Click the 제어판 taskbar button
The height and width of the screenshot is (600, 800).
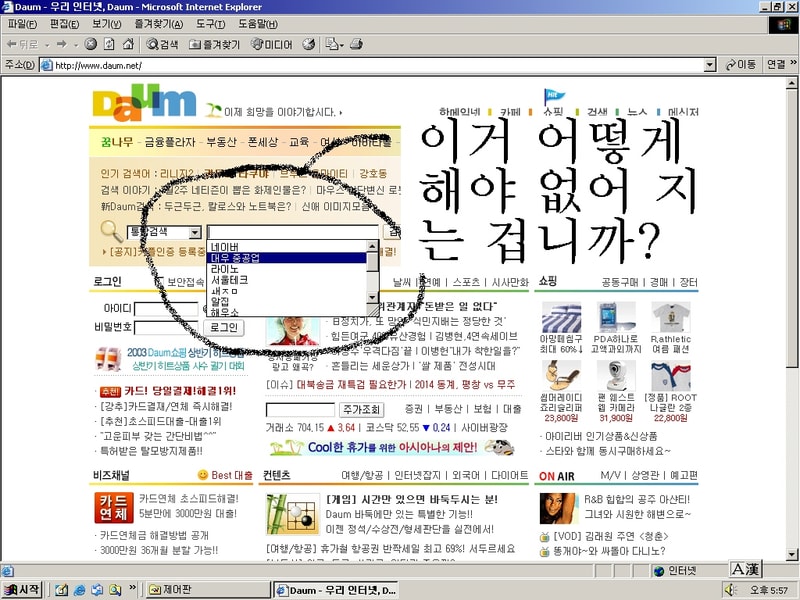coord(207,590)
